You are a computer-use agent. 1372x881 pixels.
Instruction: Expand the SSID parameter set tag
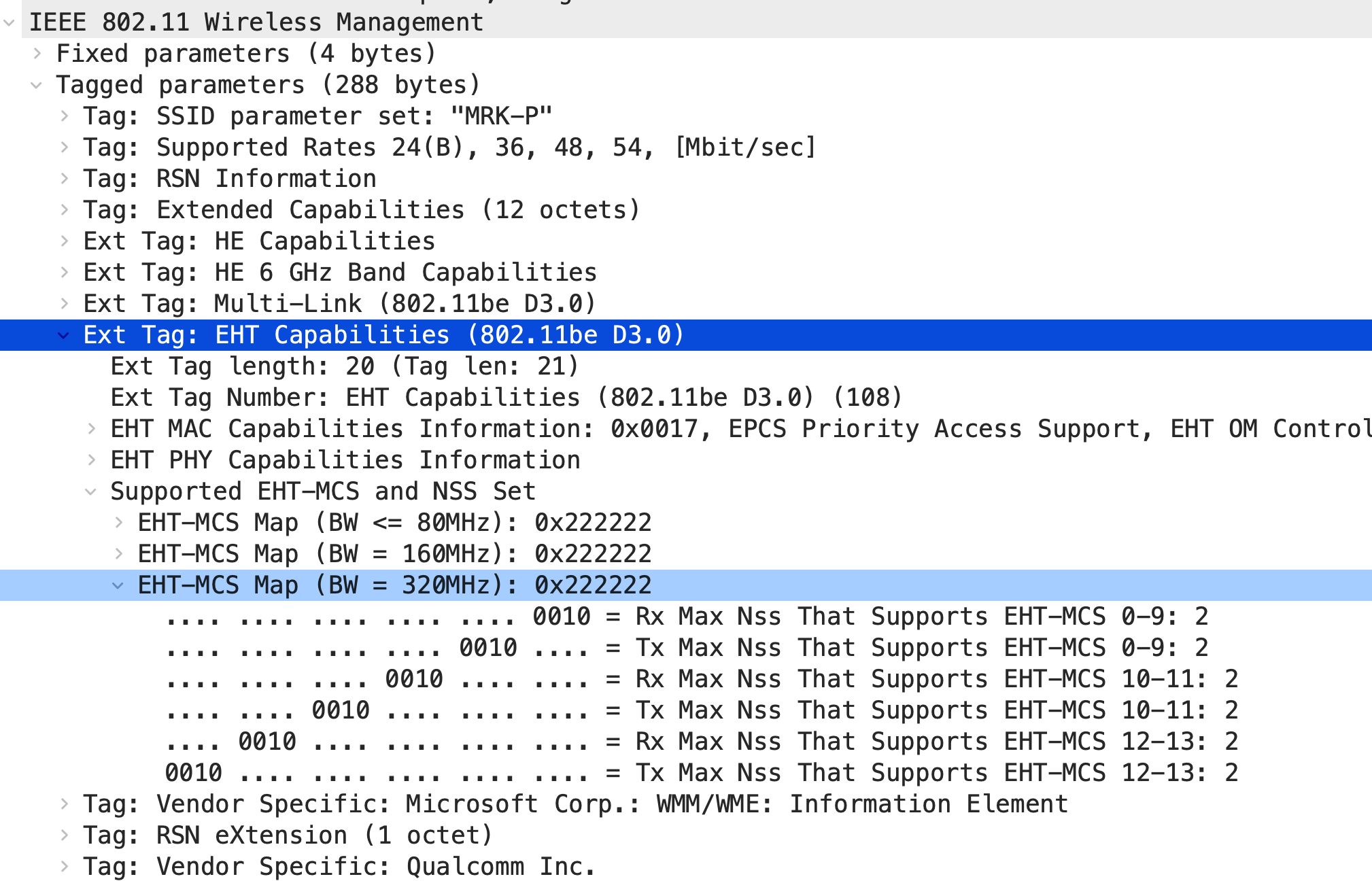65,116
